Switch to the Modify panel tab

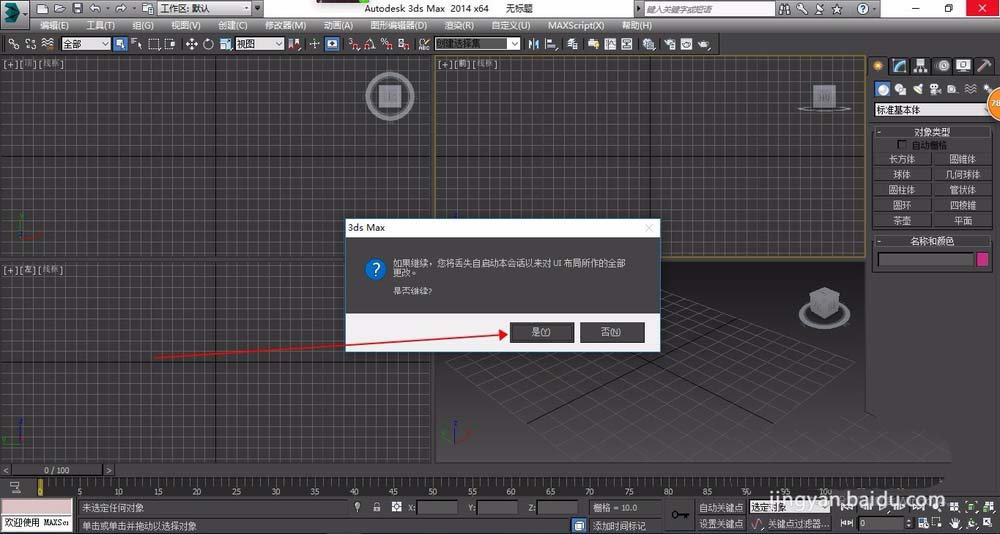(x=899, y=66)
